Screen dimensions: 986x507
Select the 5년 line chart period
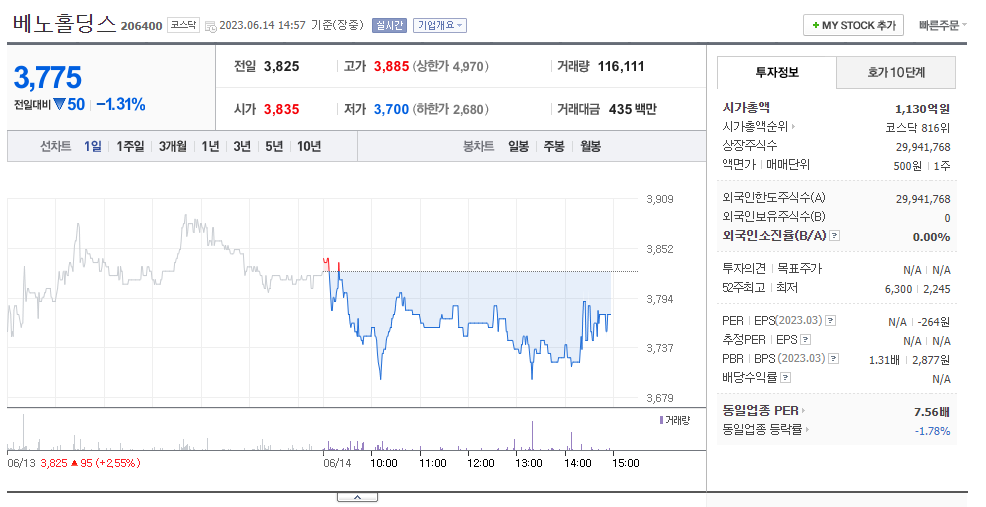[274, 147]
